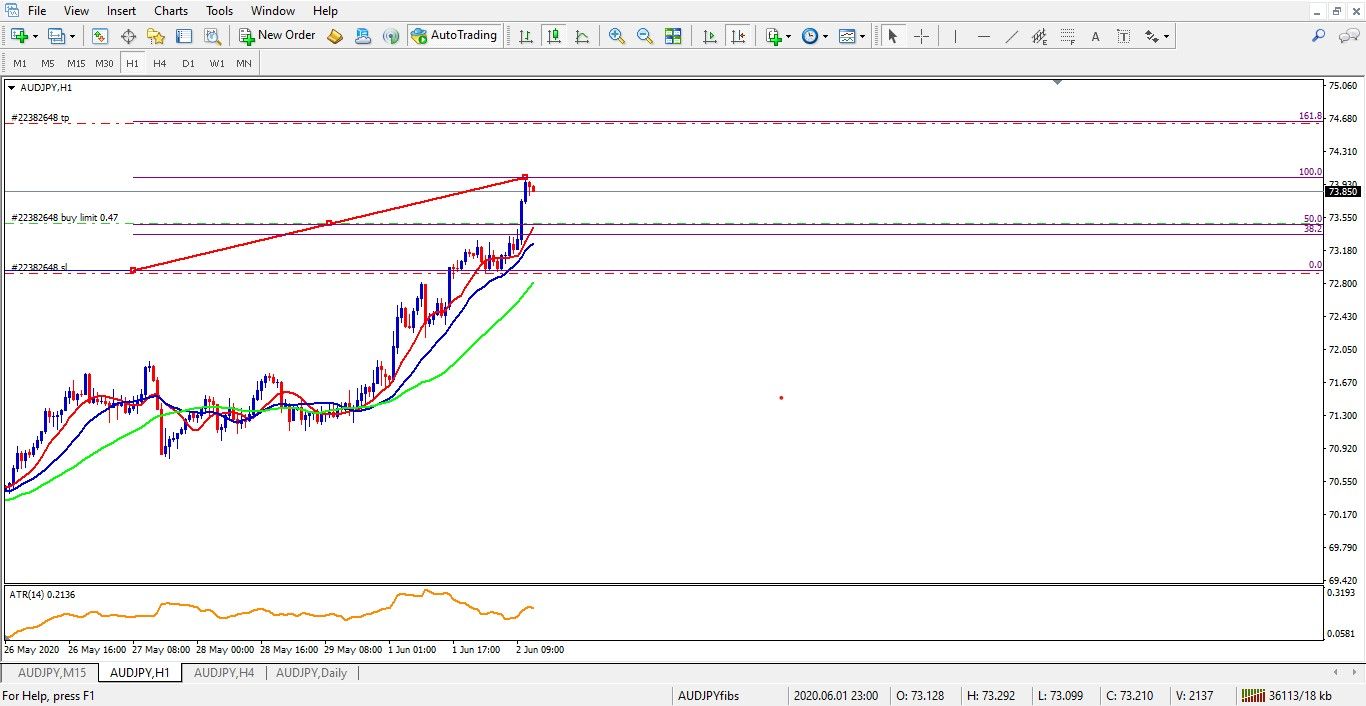Toggle the Market Watch window icon
The image size is (1366, 706).
coord(100,36)
